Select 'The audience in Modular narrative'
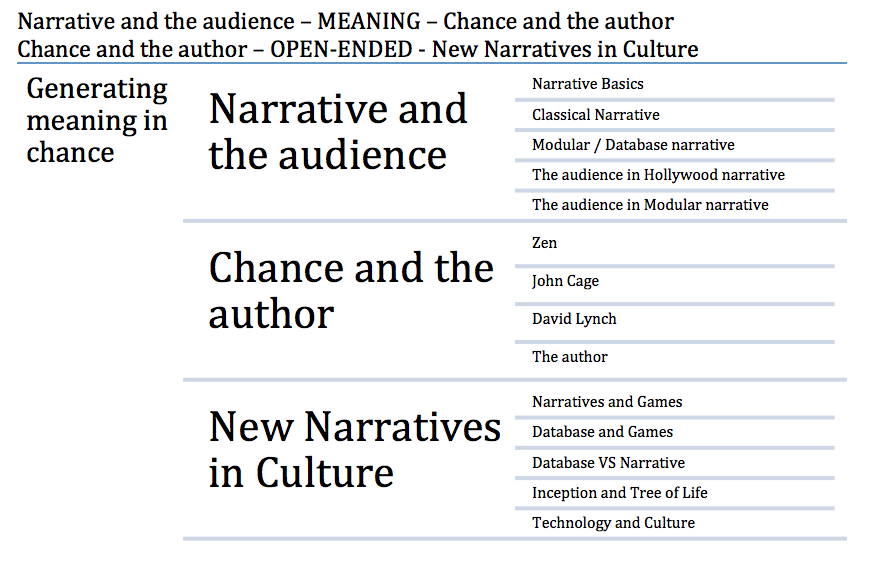This screenshot has width=883, height=567. click(650, 205)
